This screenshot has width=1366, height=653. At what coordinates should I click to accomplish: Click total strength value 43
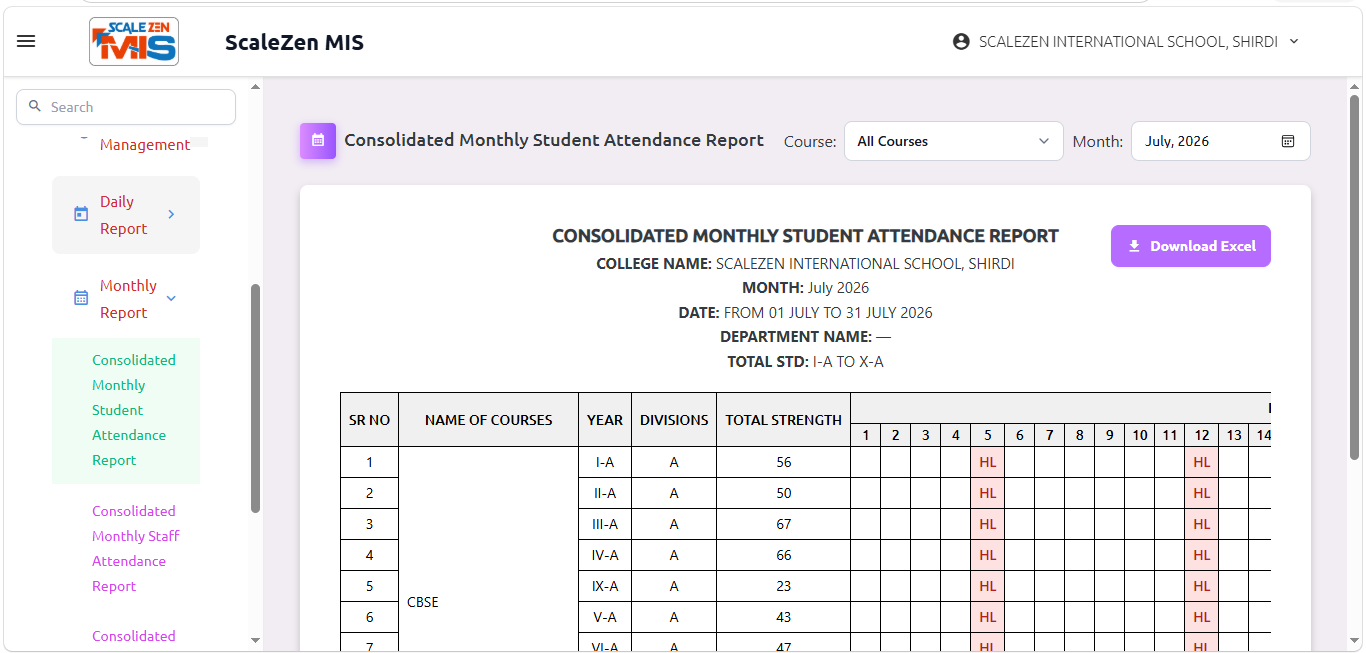[783, 617]
